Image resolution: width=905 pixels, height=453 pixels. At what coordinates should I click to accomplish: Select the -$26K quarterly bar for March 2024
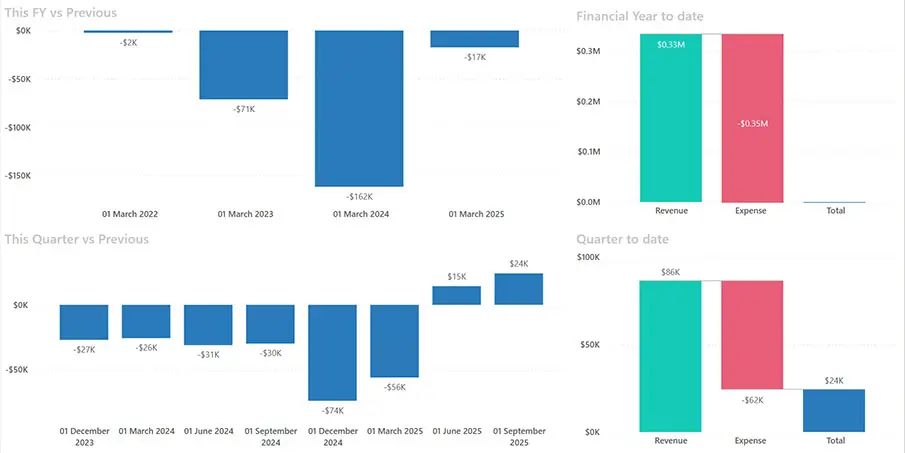click(x=146, y=321)
